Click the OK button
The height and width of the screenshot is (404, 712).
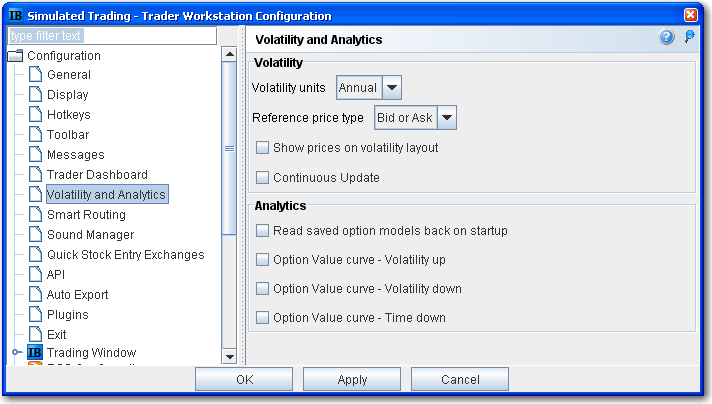(x=244, y=379)
